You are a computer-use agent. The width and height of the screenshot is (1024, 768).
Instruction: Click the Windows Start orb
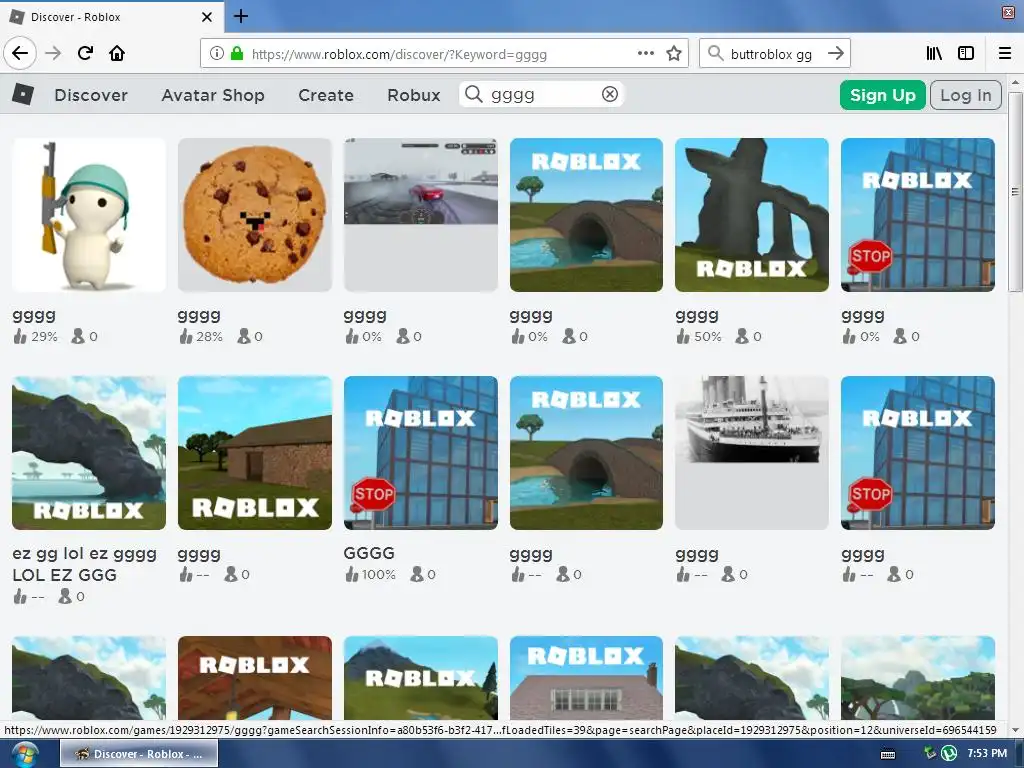25,754
